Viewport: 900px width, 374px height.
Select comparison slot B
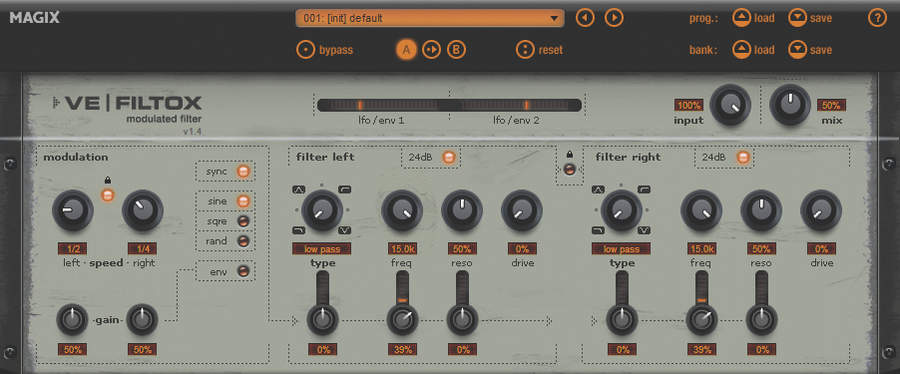point(456,50)
